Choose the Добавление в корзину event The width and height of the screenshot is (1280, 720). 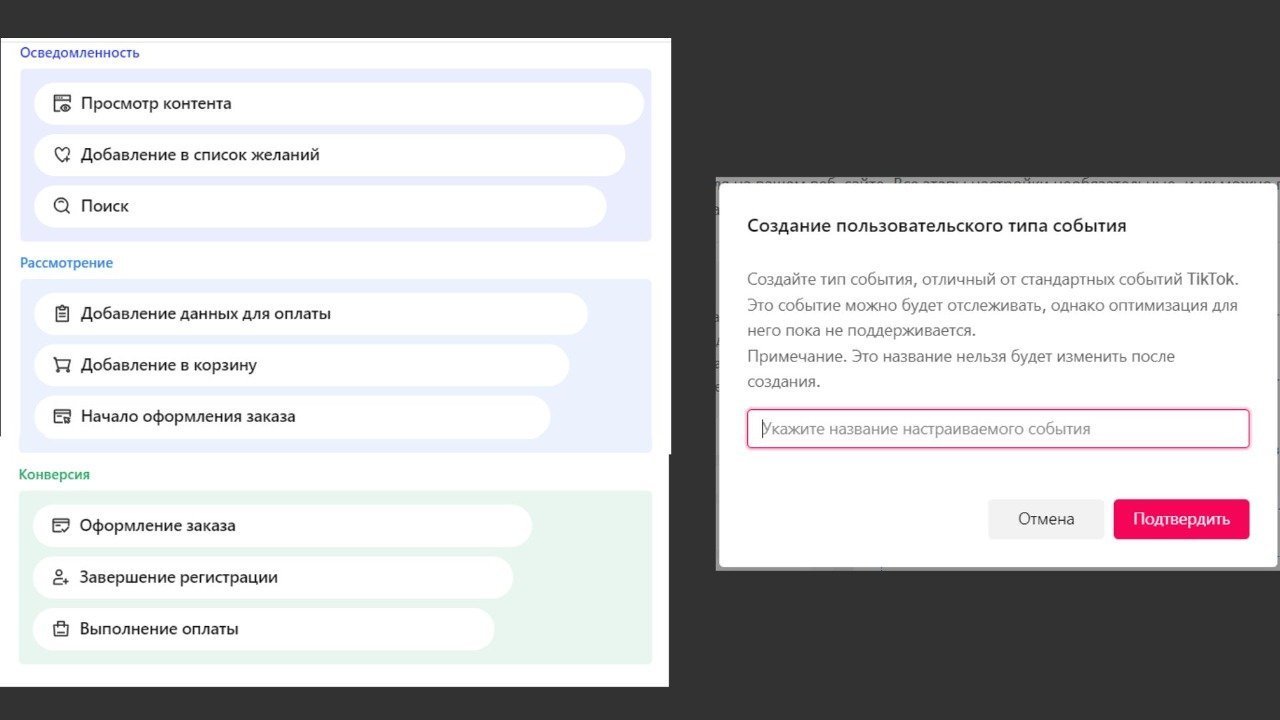click(x=302, y=365)
